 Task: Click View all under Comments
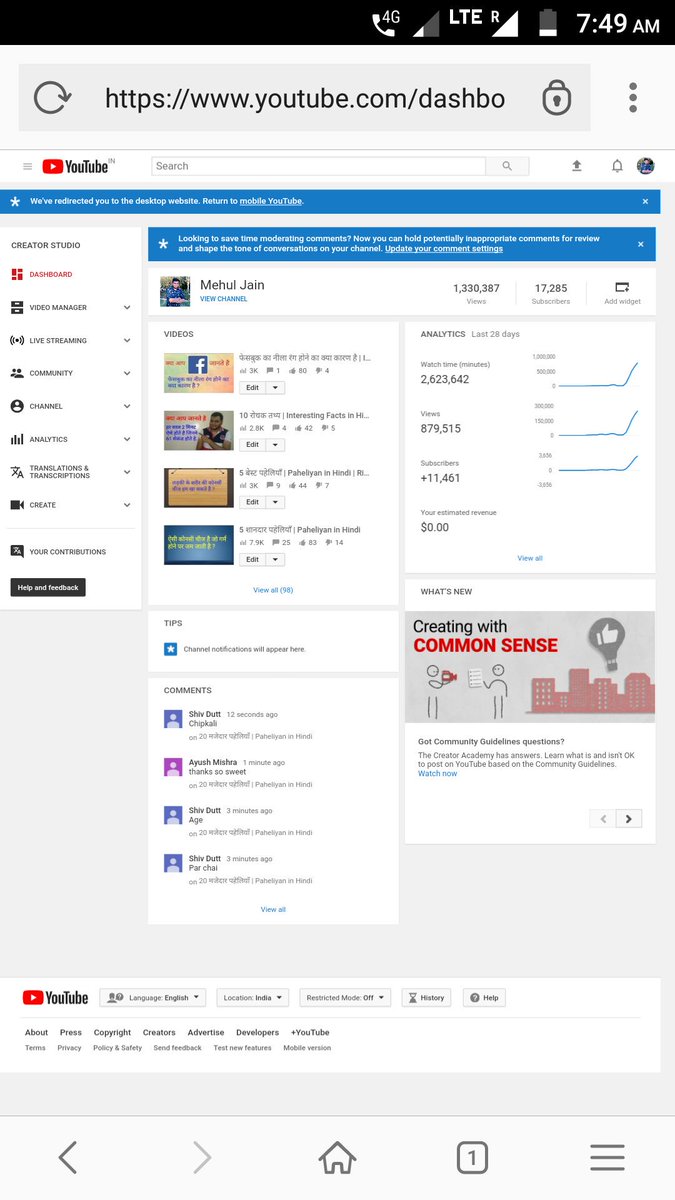[273, 909]
